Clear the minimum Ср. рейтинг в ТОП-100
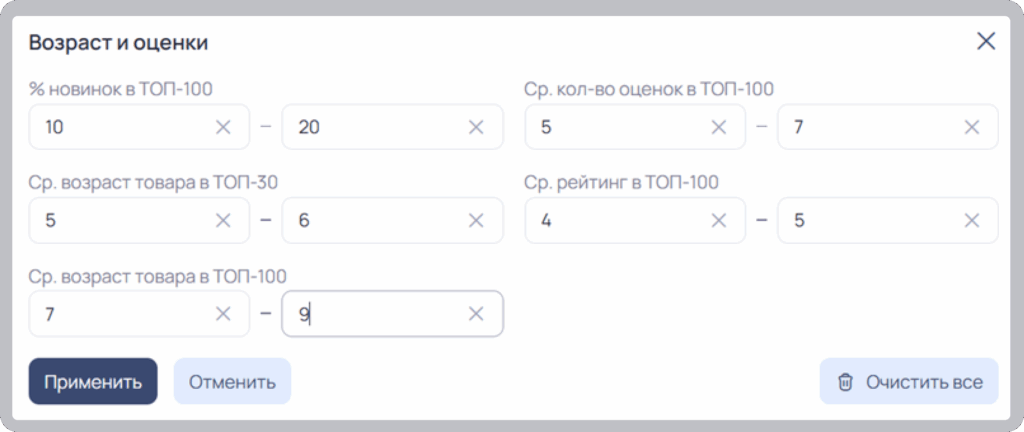Viewport: 1024px width, 432px height. 718,221
